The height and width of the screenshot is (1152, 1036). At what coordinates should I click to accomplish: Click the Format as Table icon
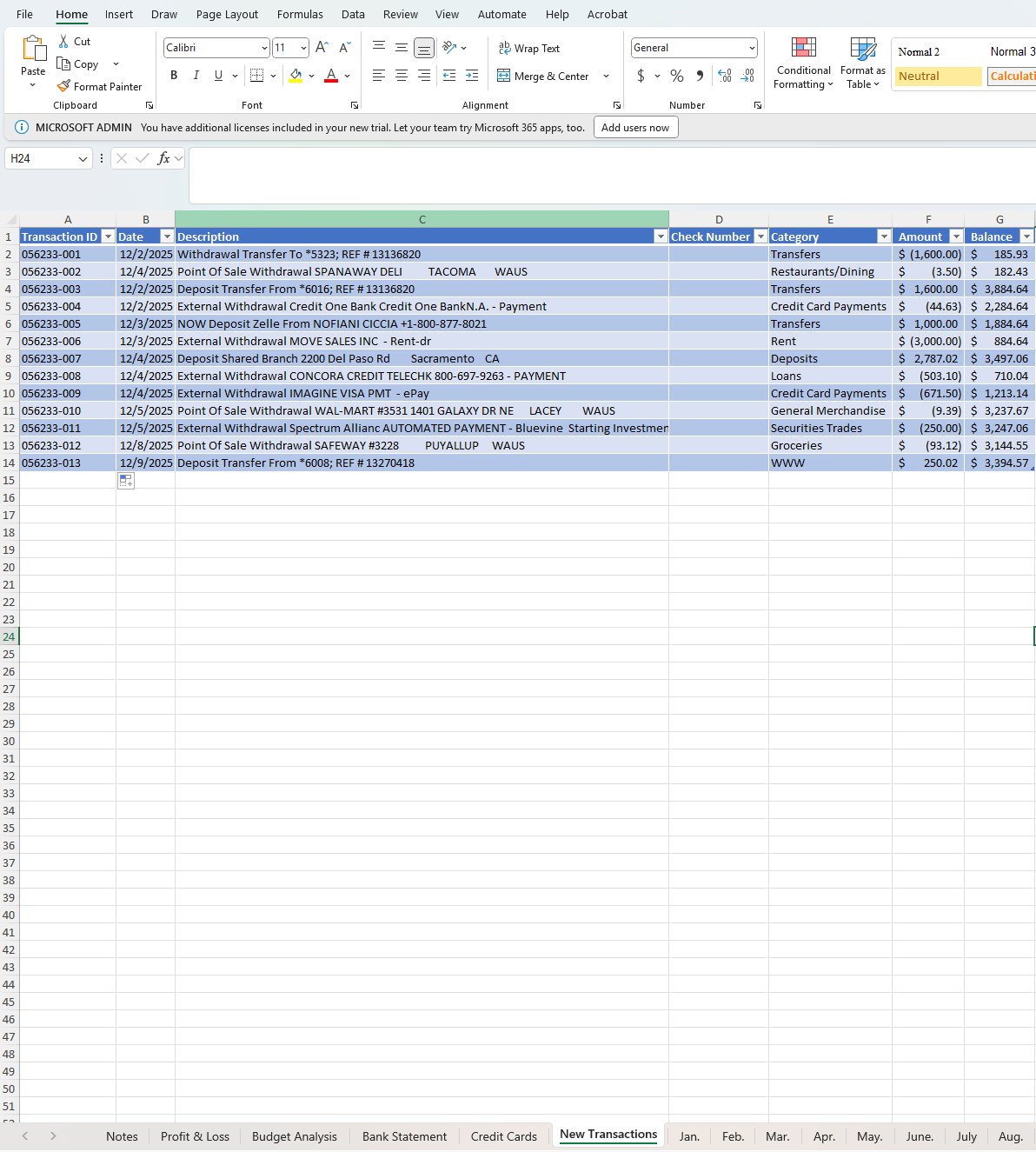[862, 63]
